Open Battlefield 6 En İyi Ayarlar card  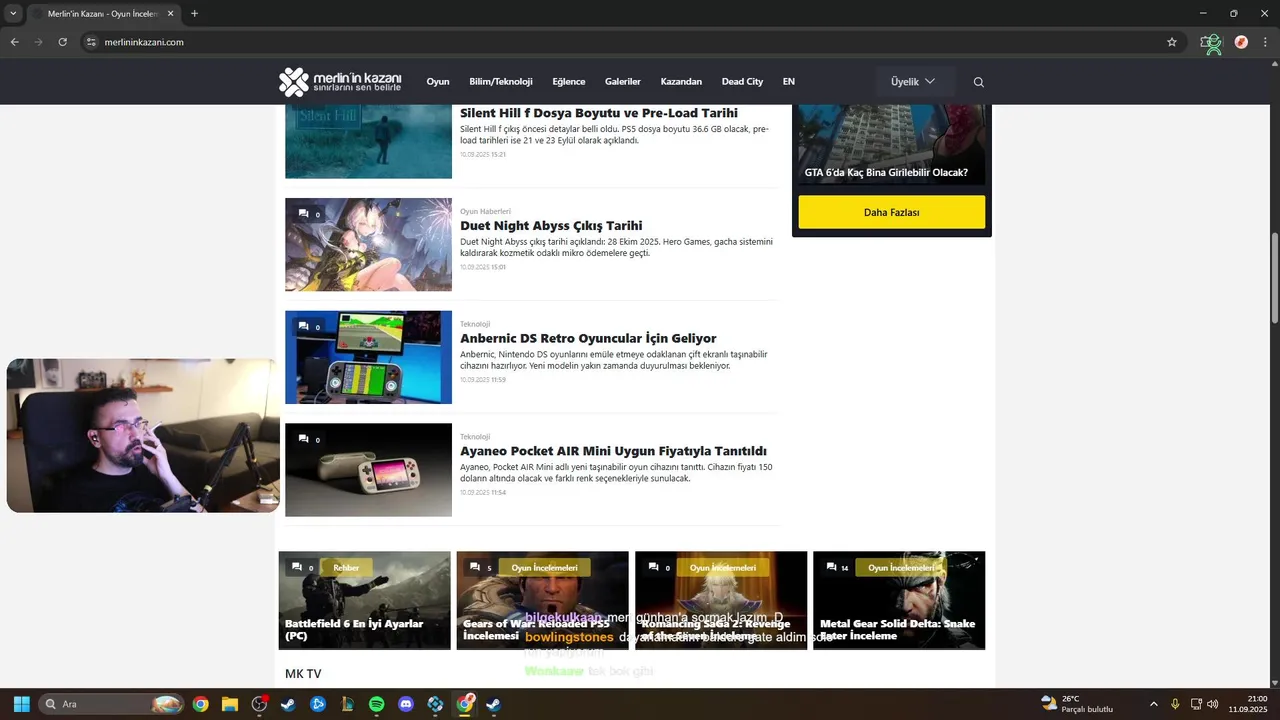coord(364,600)
